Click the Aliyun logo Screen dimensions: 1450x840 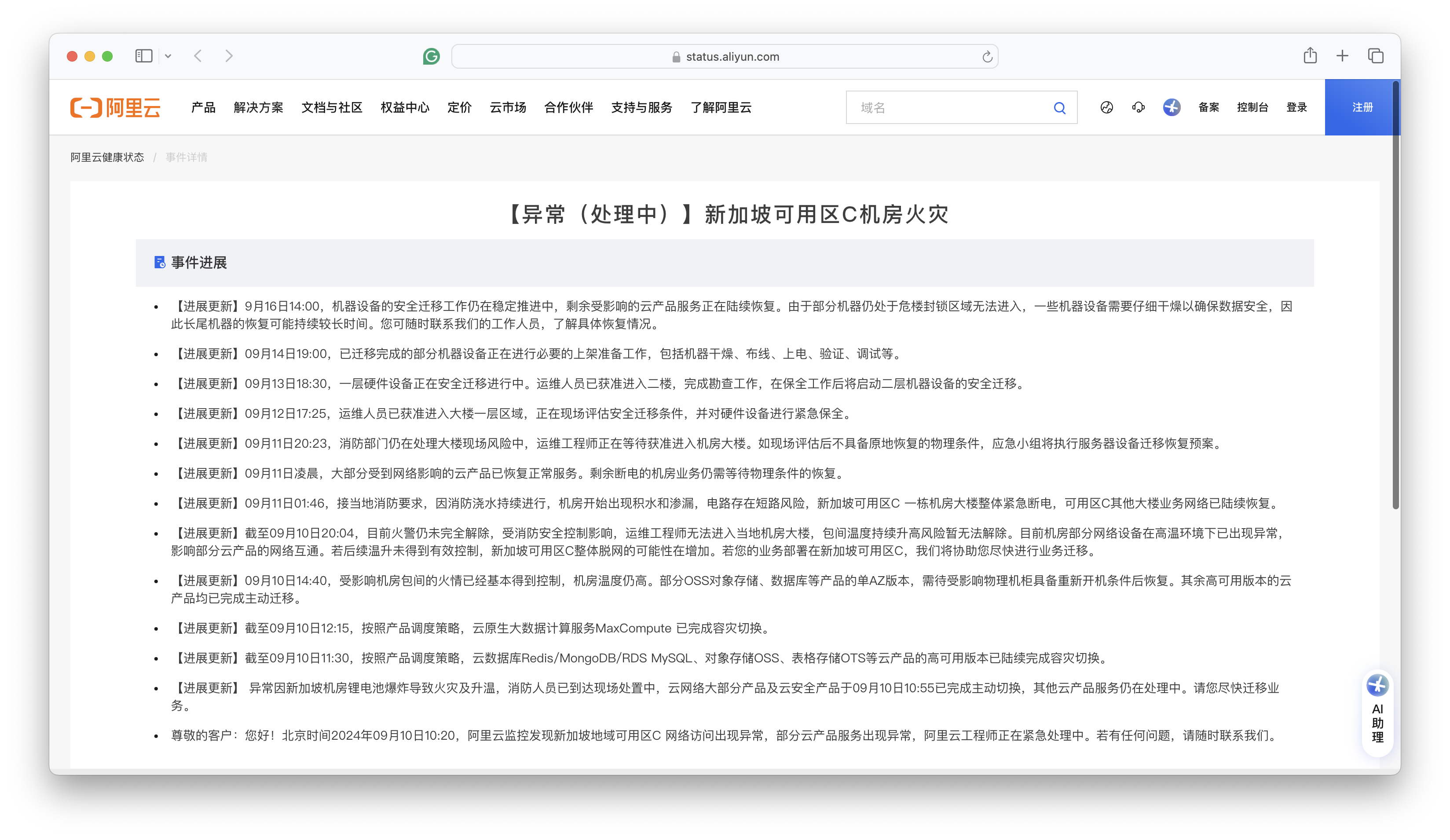coord(115,108)
